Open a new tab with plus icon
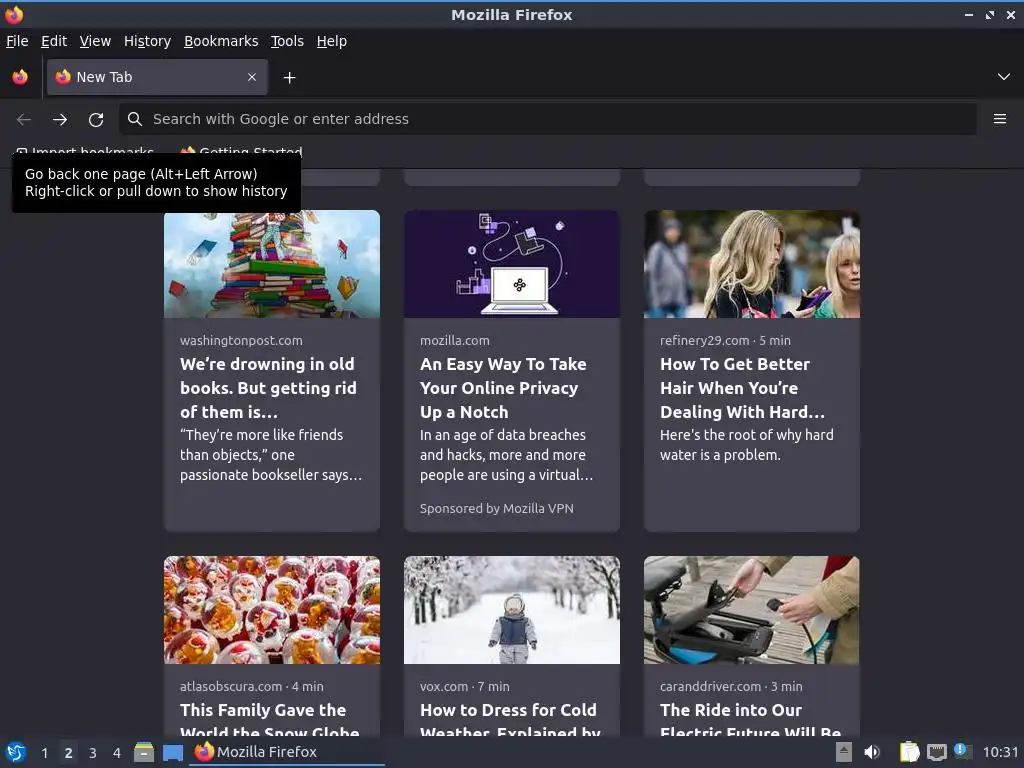Image resolution: width=1024 pixels, height=768 pixels. 289,78
